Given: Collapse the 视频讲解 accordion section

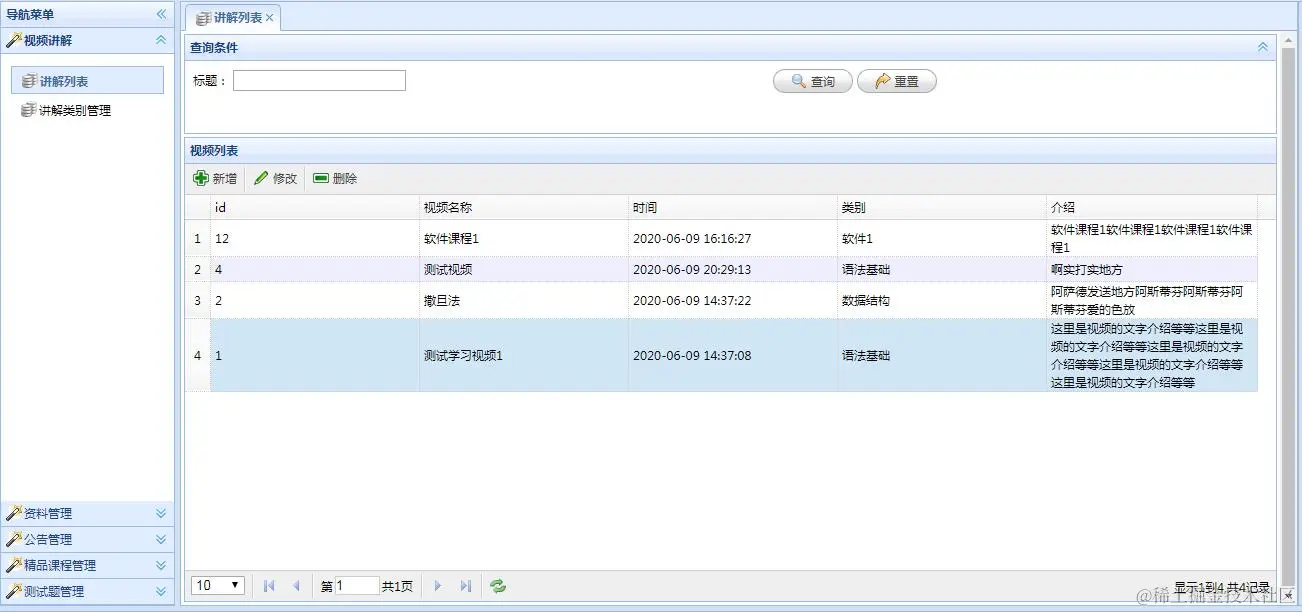Looking at the screenshot, I should 161,40.
